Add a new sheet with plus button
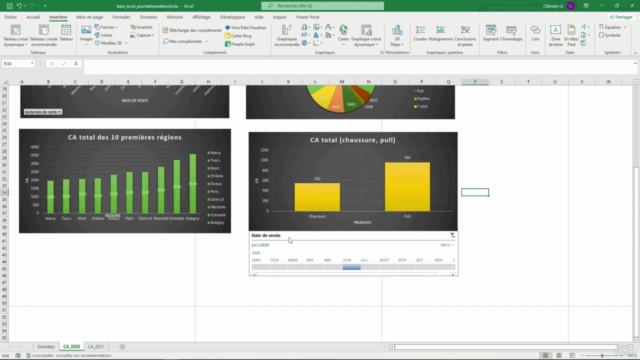 point(122,347)
